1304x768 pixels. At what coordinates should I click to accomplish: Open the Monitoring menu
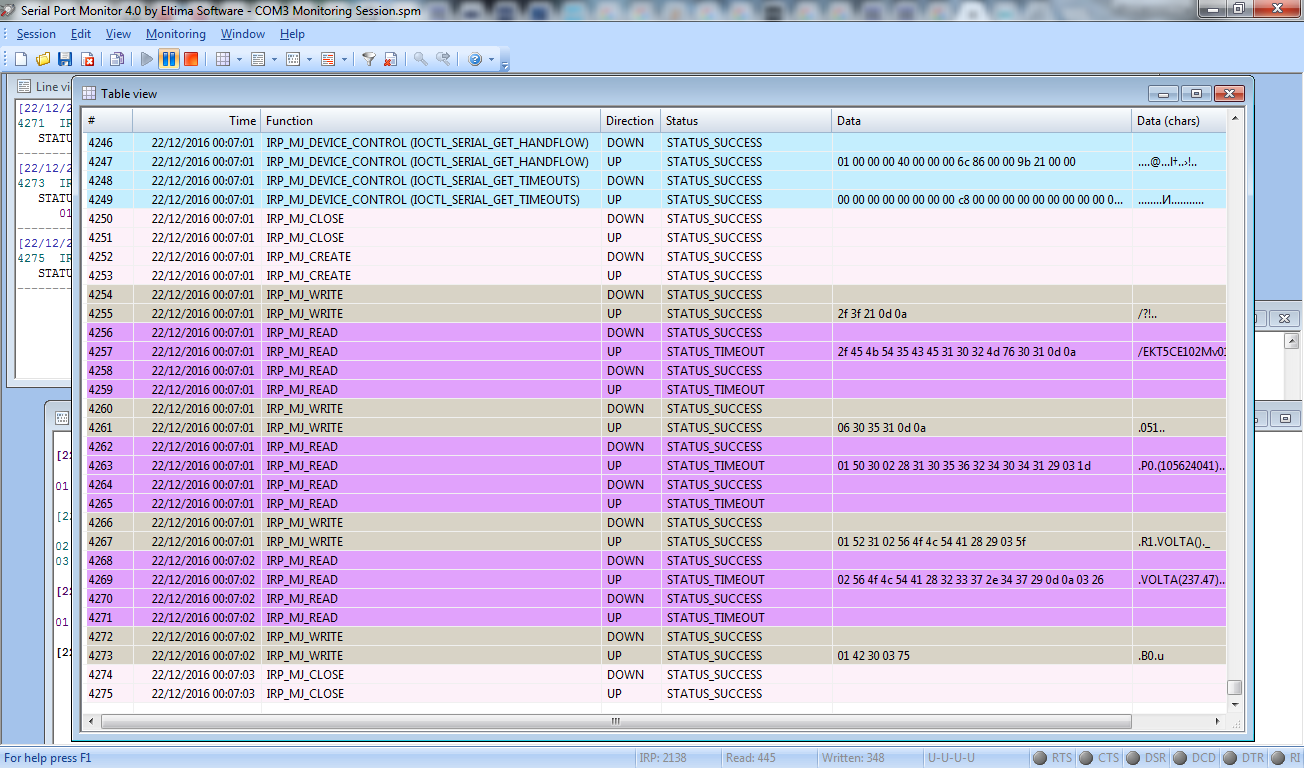tap(175, 34)
